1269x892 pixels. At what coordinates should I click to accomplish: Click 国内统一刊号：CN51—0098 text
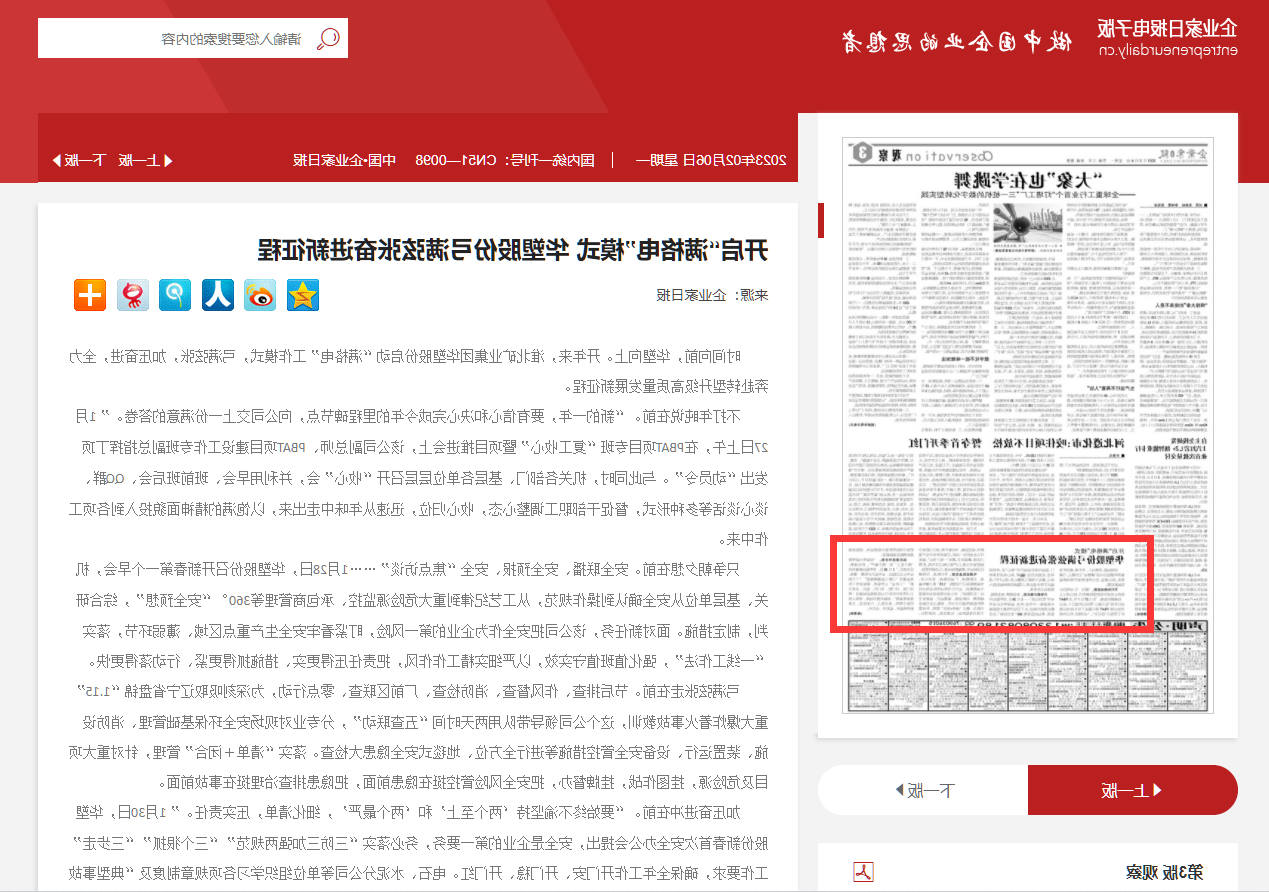click(504, 160)
